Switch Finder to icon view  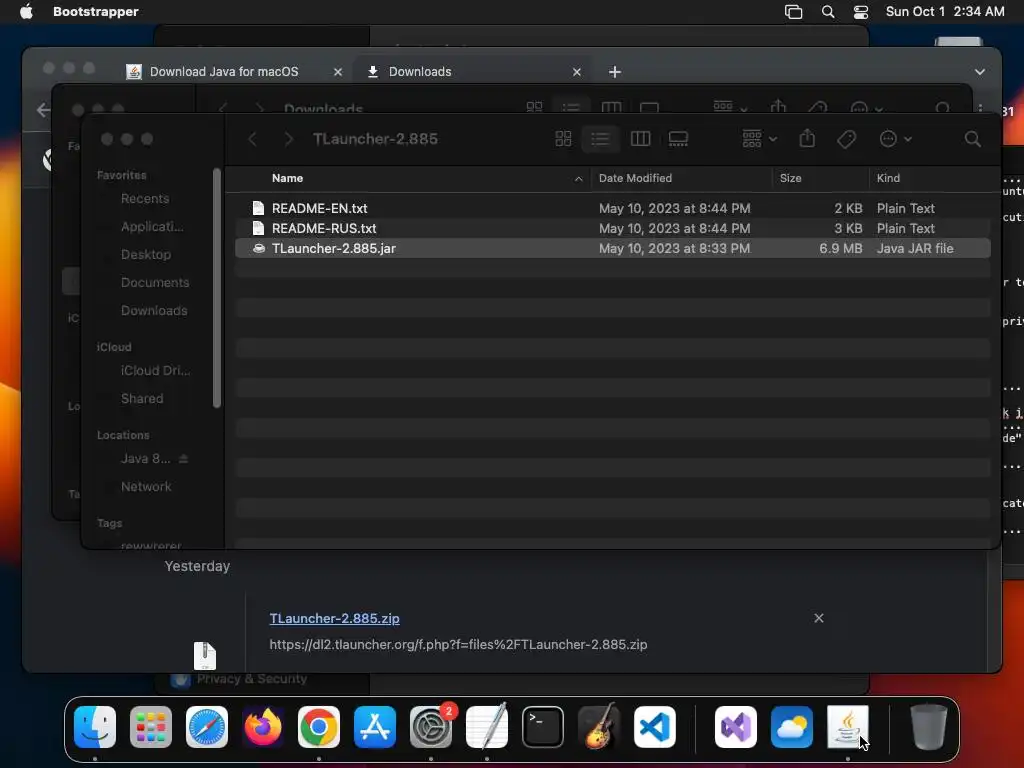[563, 138]
